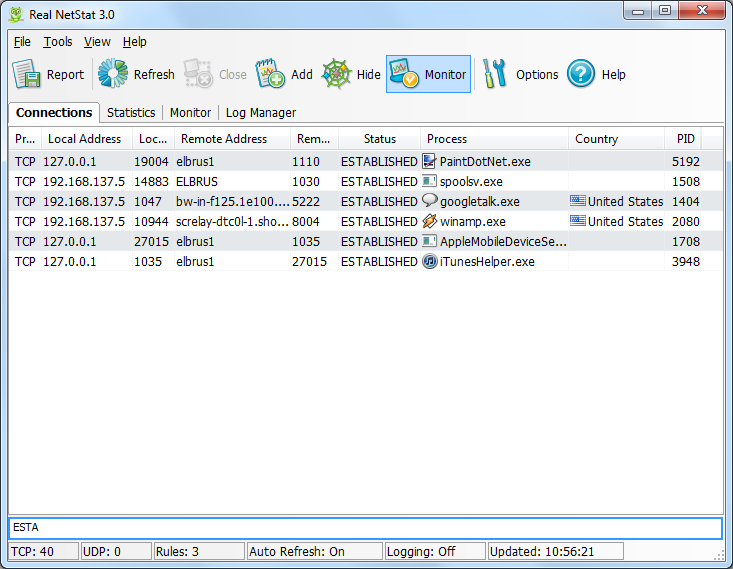
Task: Click local port 27015
Action: point(151,241)
